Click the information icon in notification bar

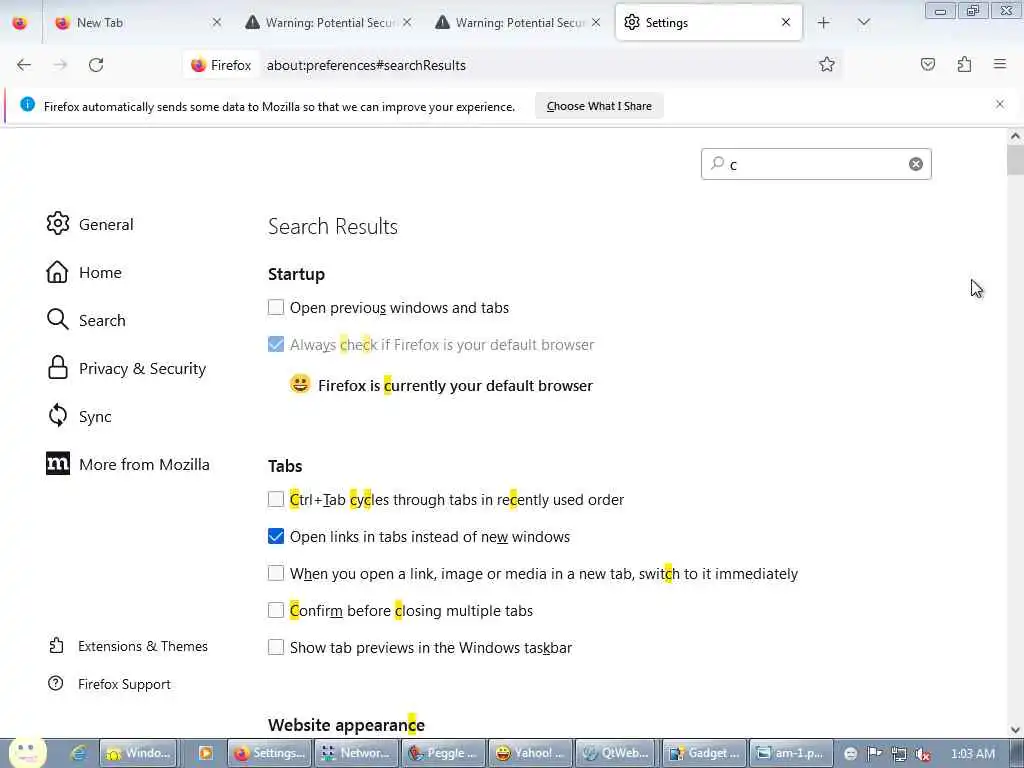coord(27,104)
